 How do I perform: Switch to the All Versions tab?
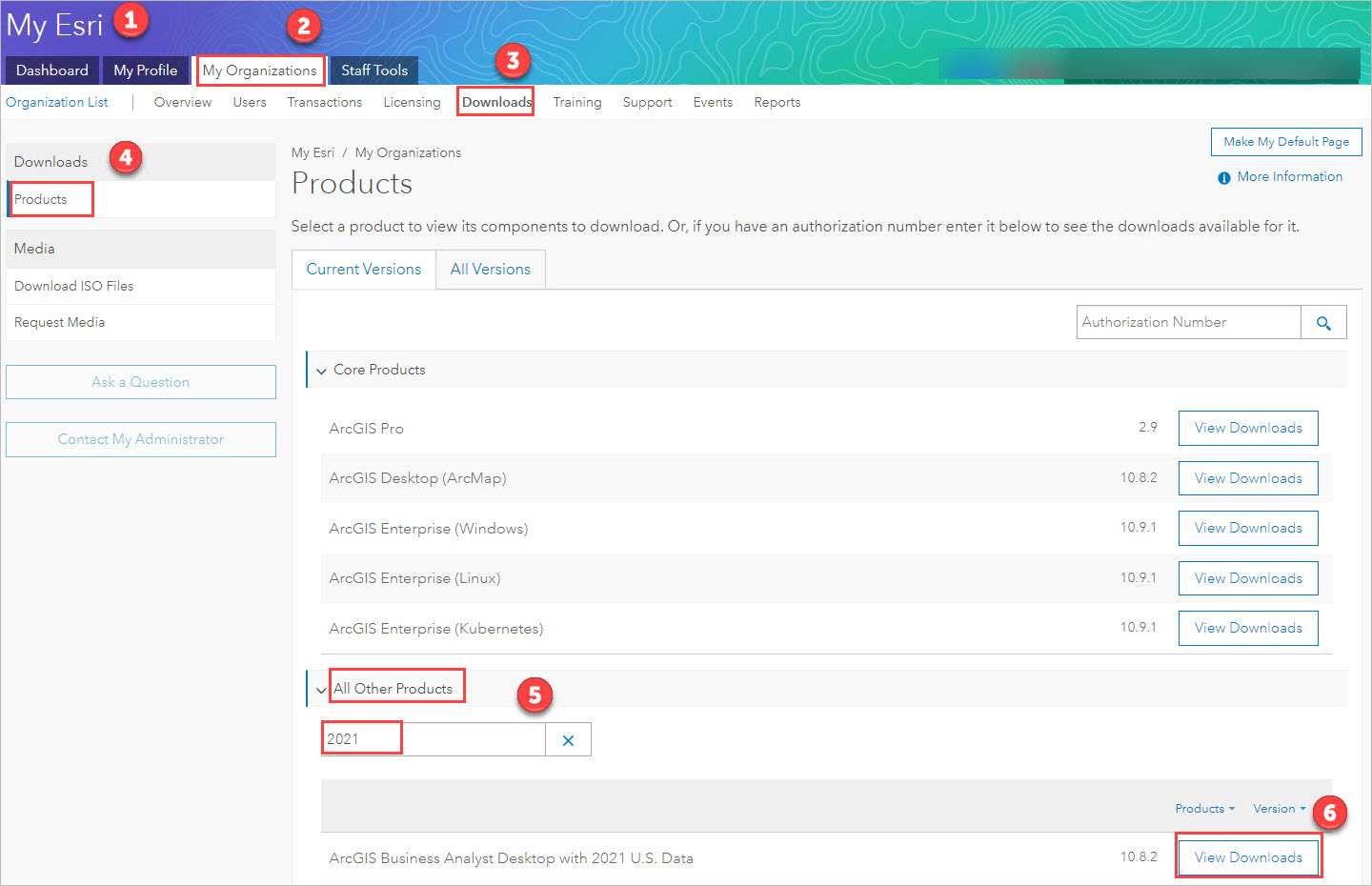coord(491,270)
